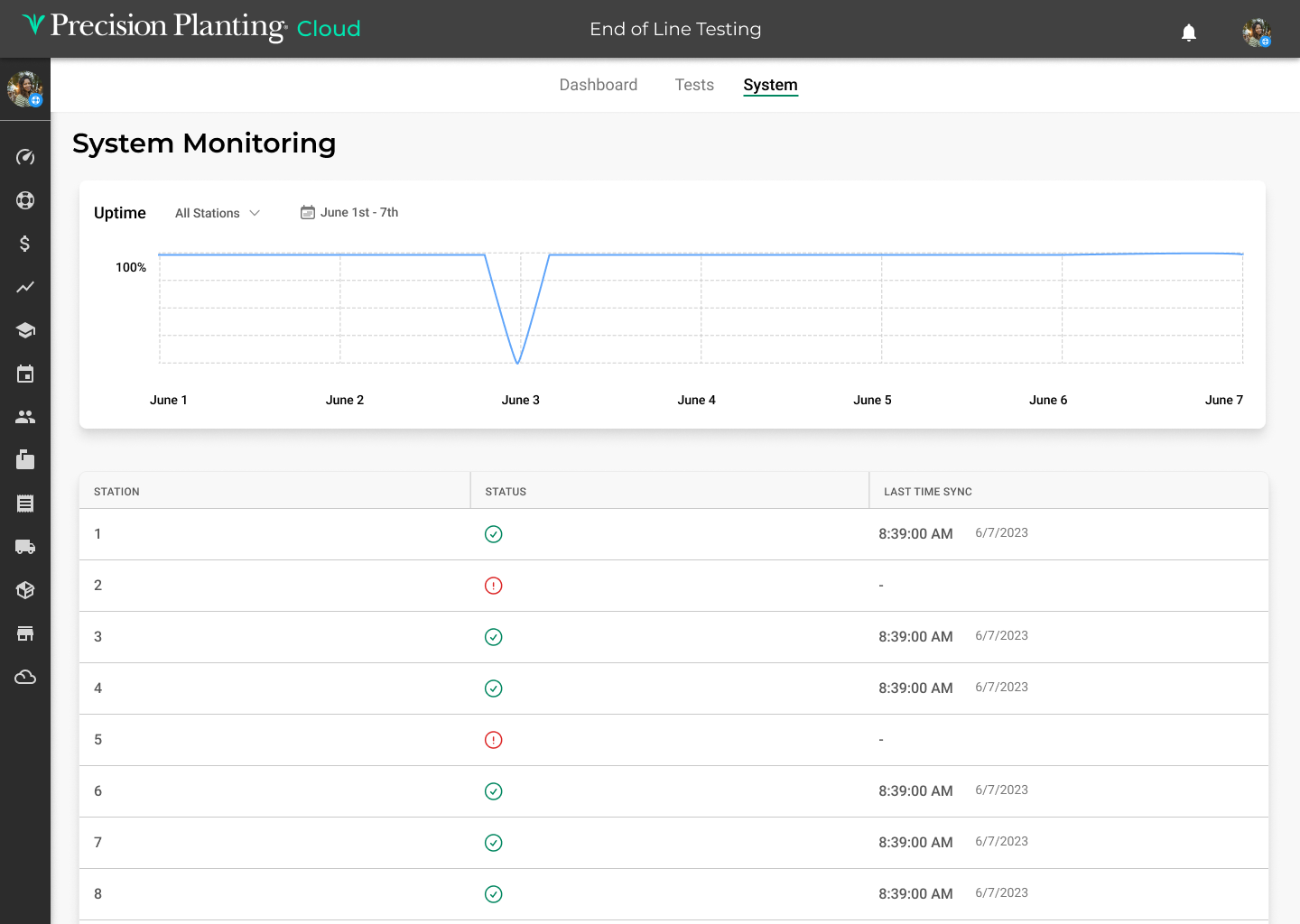Image resolution: width=1300 pixels, height=924 pixels.
Task: Expand the All Stations dropdown
Action: click(218, 213)
